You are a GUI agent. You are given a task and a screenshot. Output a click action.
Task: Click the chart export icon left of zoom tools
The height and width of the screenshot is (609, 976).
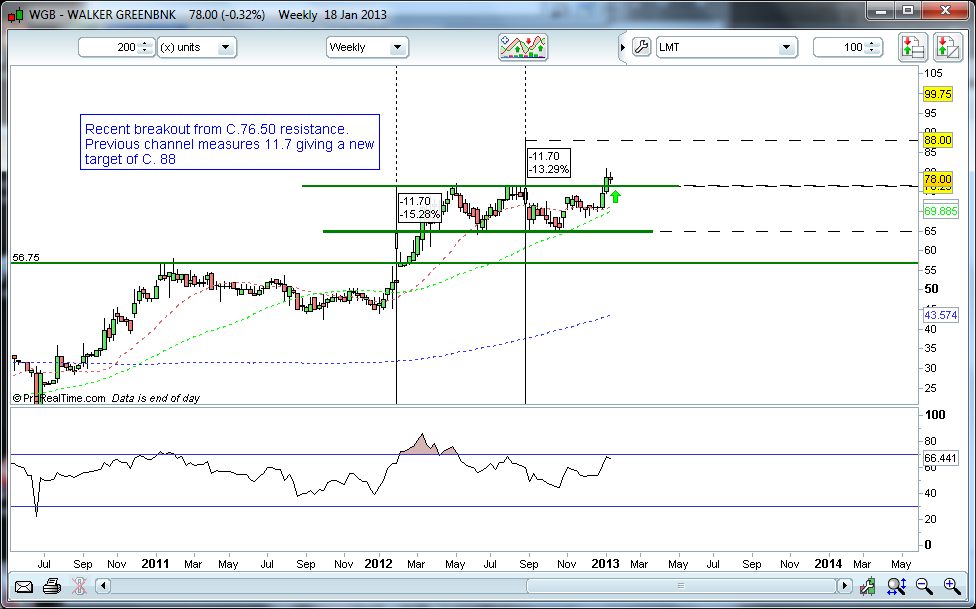[x=869, y=587]
